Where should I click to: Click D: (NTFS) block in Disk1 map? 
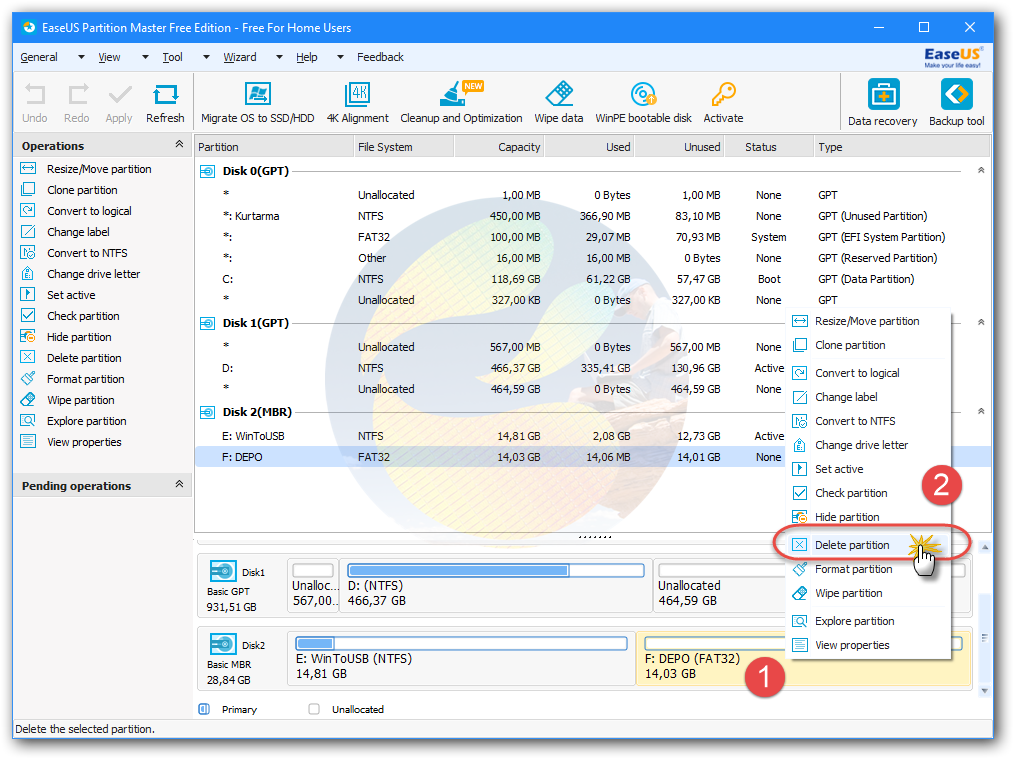496,586
